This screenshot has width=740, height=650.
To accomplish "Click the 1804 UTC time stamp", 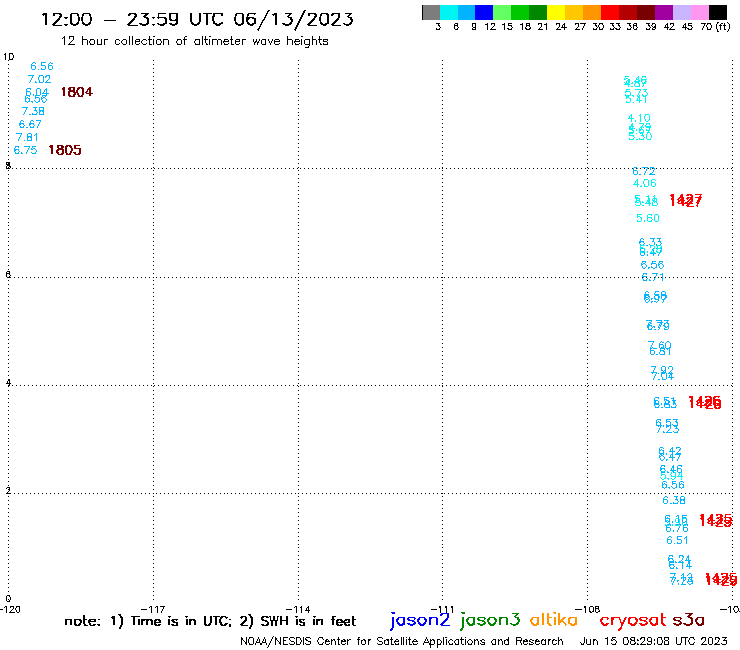I will coord(77,92).
